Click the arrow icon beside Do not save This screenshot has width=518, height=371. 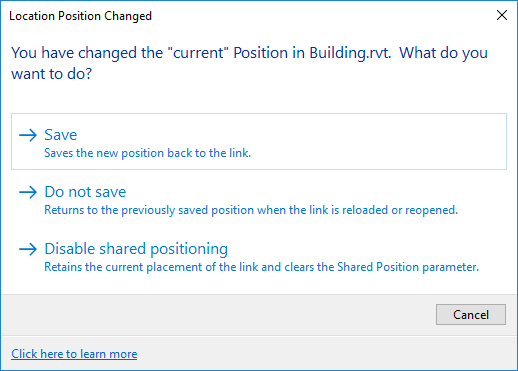click(x=28, y=192)
